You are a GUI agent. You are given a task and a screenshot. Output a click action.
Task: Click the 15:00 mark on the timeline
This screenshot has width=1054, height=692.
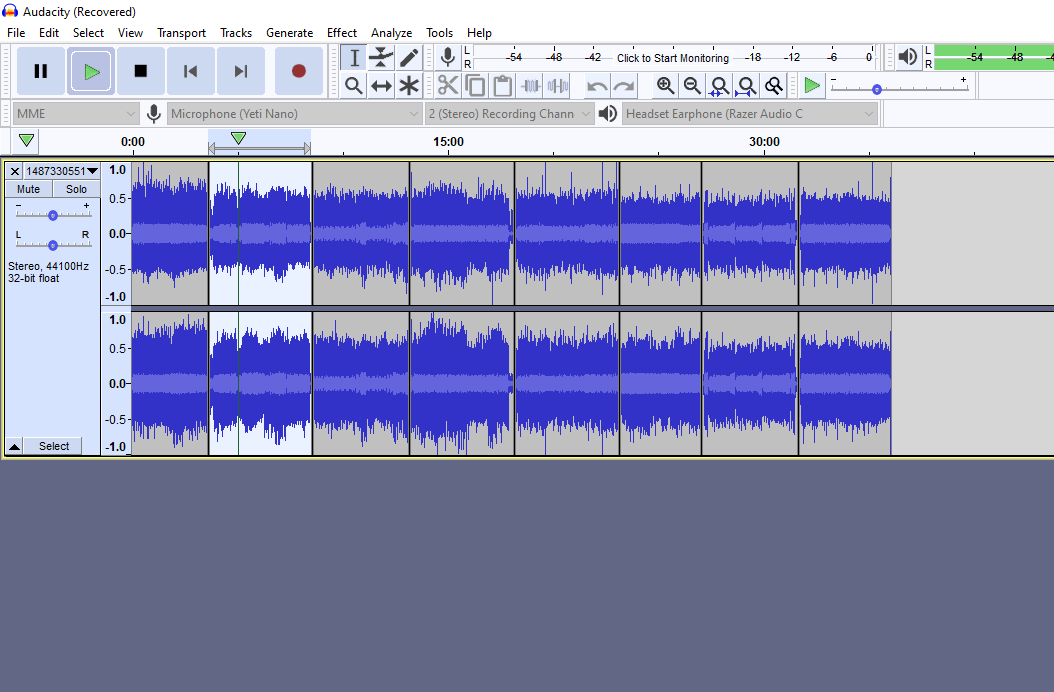tap(448, 141)
